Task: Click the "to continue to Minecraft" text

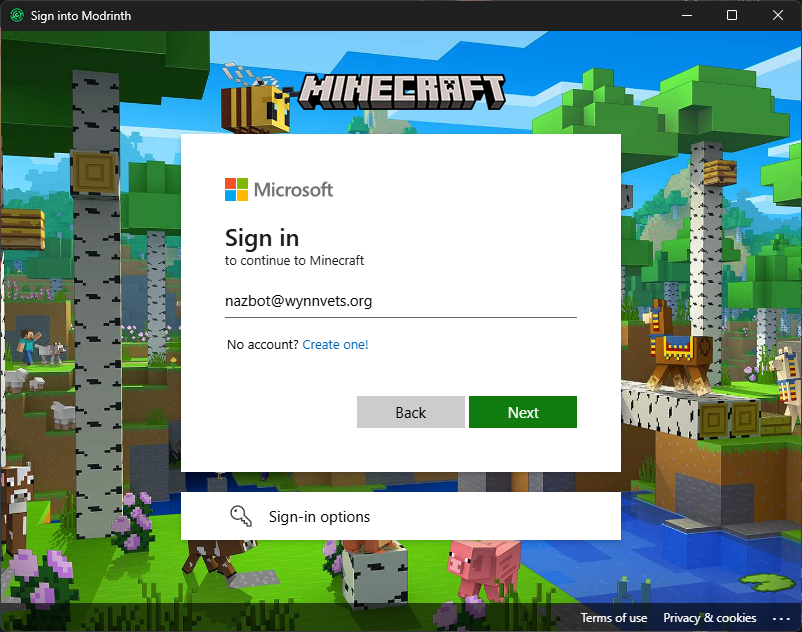Action: pyautogui.click(x=294, y=261)
